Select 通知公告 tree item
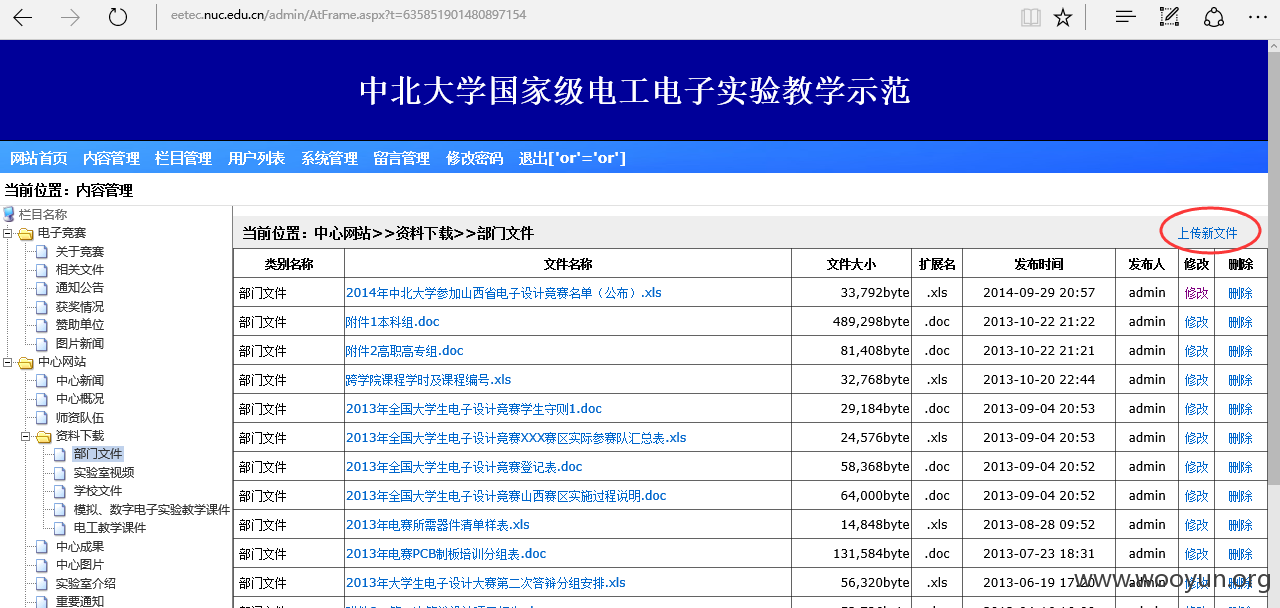The height and width of the screenshot is (608, 1280). [x=79, y=288]
